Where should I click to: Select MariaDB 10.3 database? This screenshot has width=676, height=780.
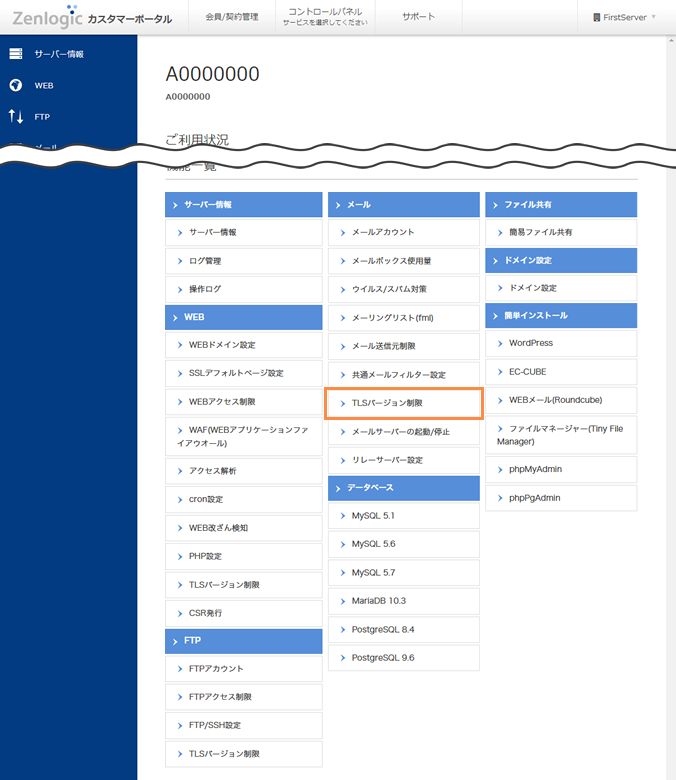tap(404, 601)
